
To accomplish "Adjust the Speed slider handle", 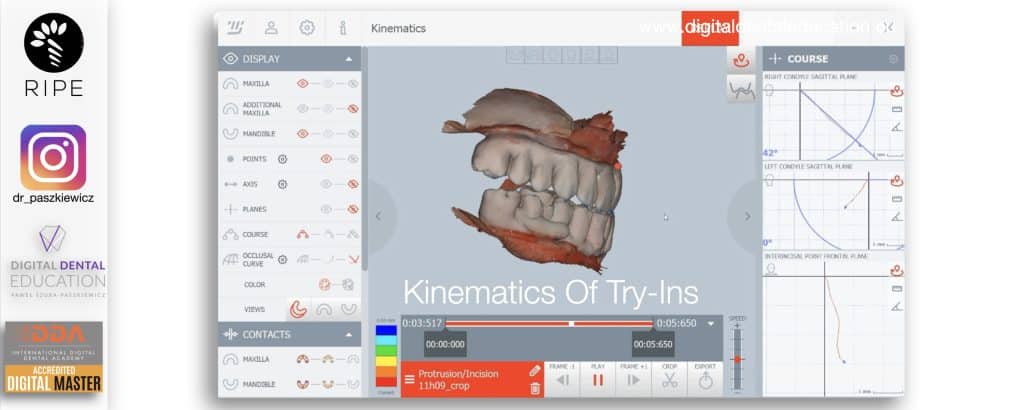I will click(x=738, y=358).
